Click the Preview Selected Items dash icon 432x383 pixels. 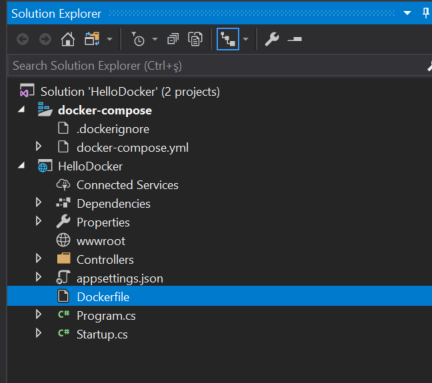(x=295, y=39)
